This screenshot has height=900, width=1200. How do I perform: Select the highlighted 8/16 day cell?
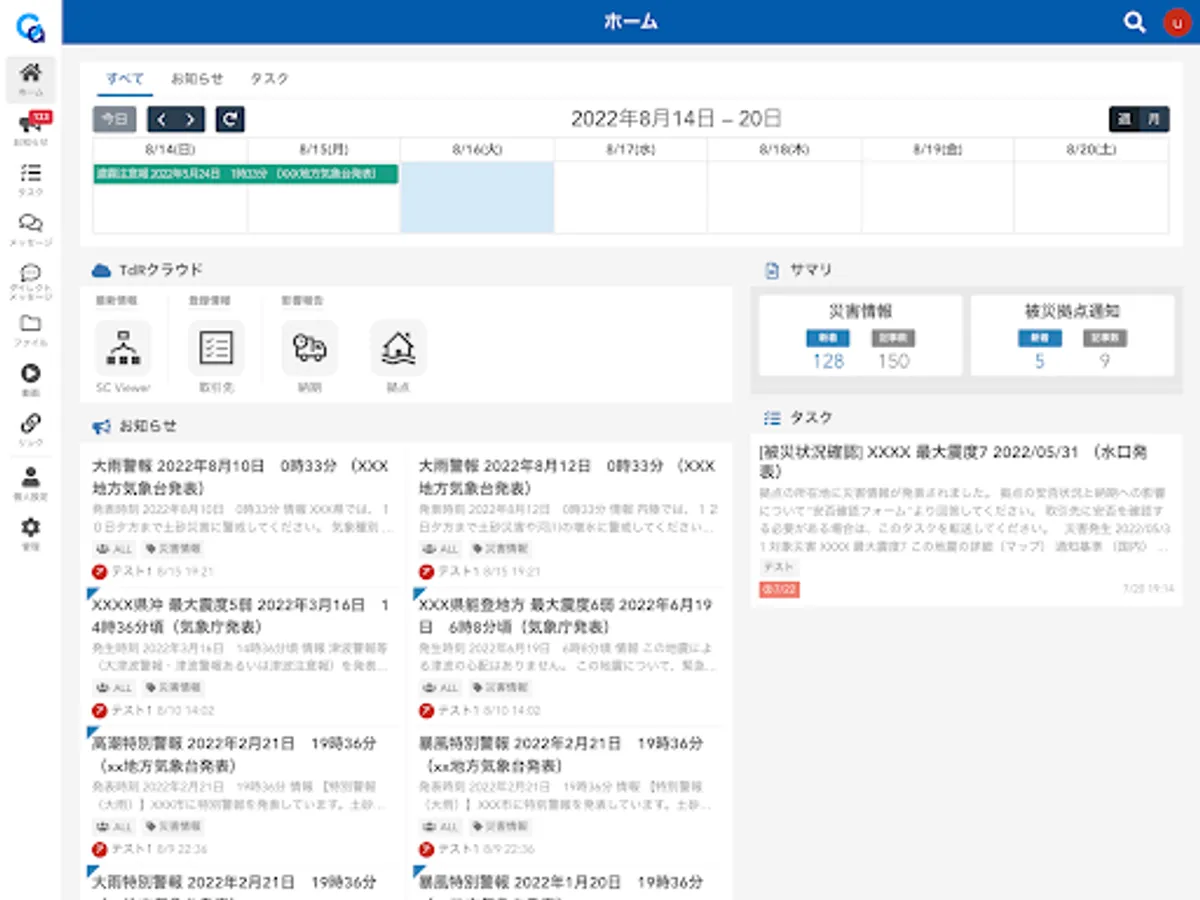click(477, 197)
